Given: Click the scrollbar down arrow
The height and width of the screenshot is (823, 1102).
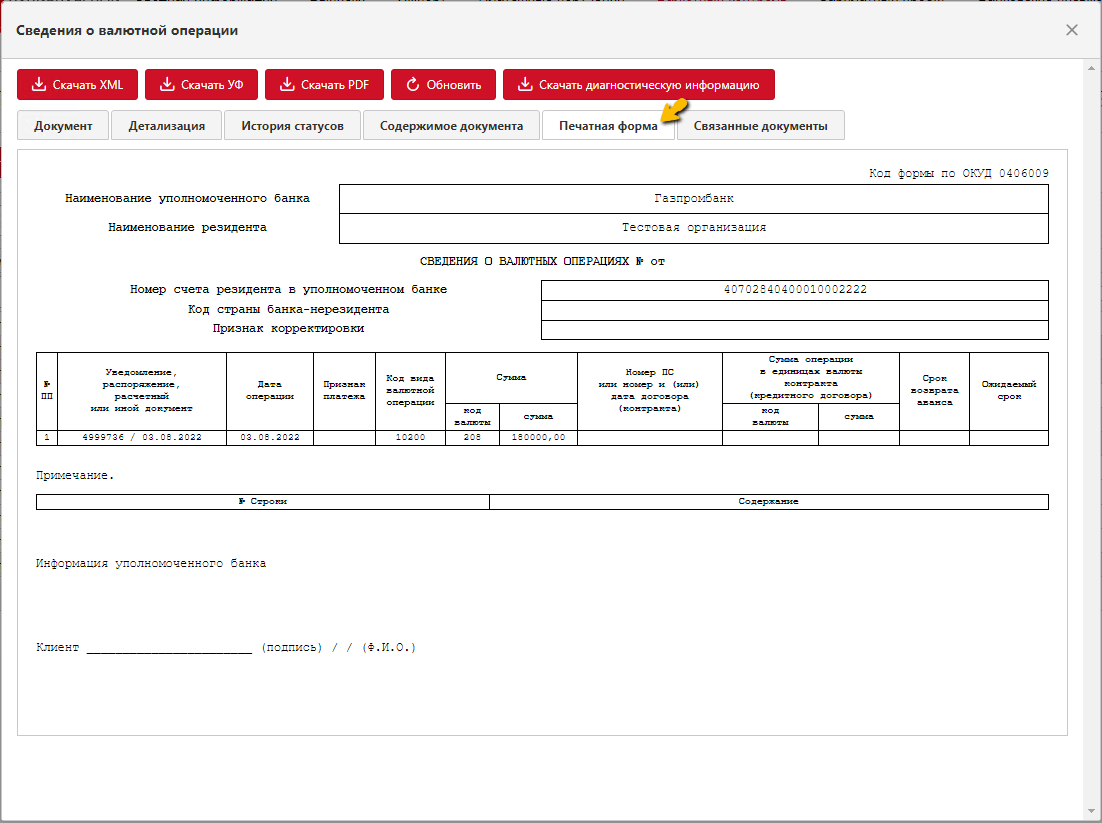Looking at the screenshot, I should point(1091,812).
